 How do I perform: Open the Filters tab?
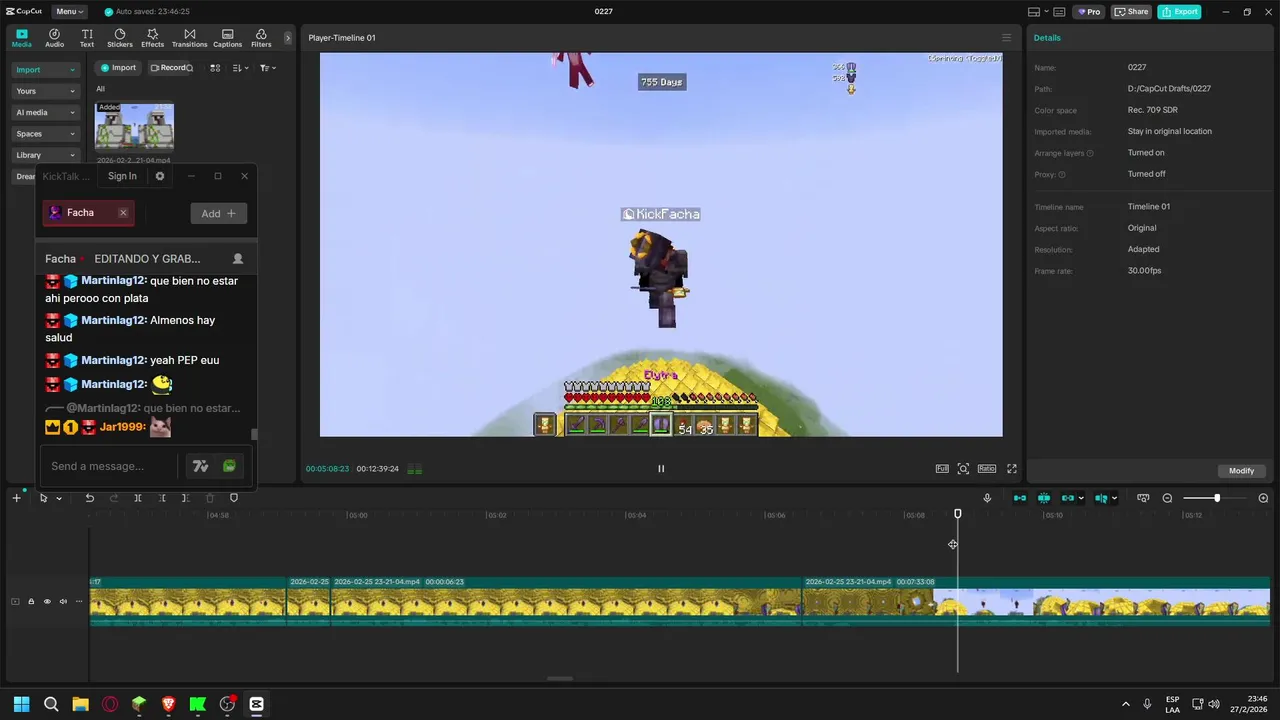[x=261, y=38]
